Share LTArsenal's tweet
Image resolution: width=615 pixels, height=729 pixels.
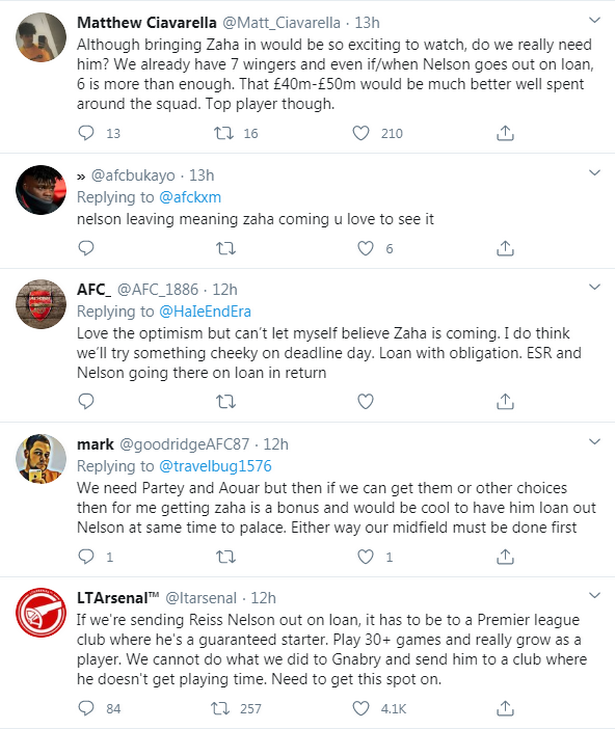pos(505,709)
